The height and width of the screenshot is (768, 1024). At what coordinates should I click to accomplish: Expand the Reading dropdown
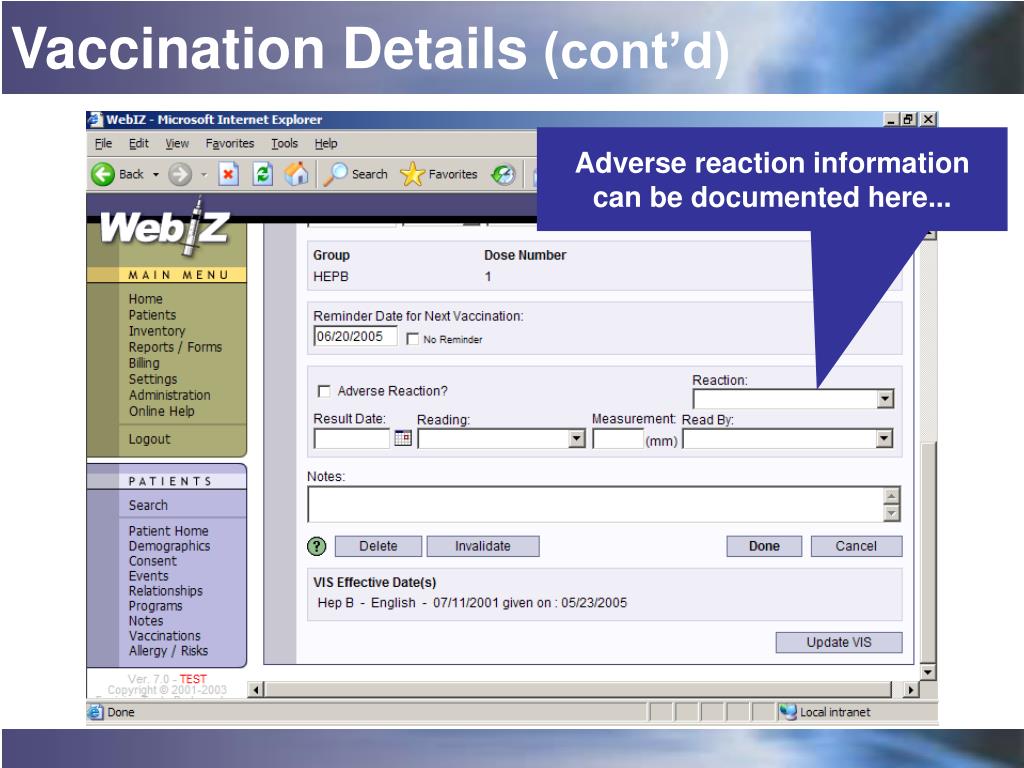click(x=577, y=438)
